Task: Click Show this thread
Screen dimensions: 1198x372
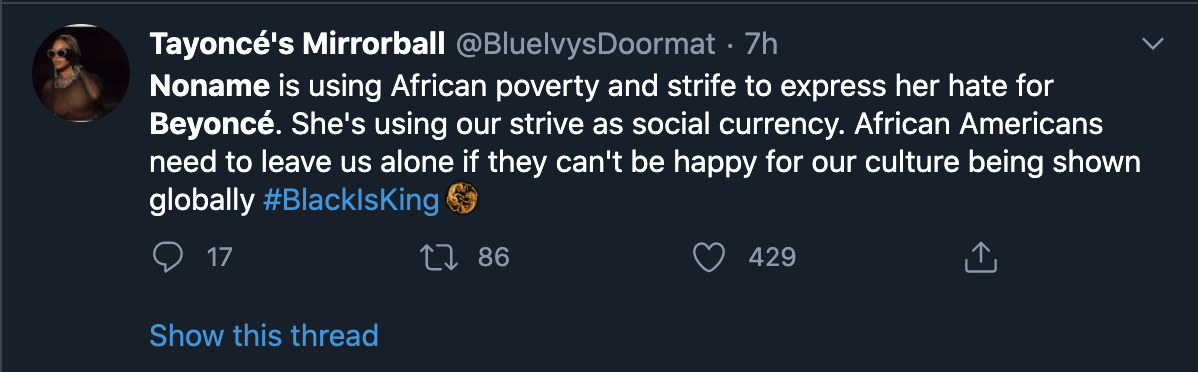Action: (264, 335)
